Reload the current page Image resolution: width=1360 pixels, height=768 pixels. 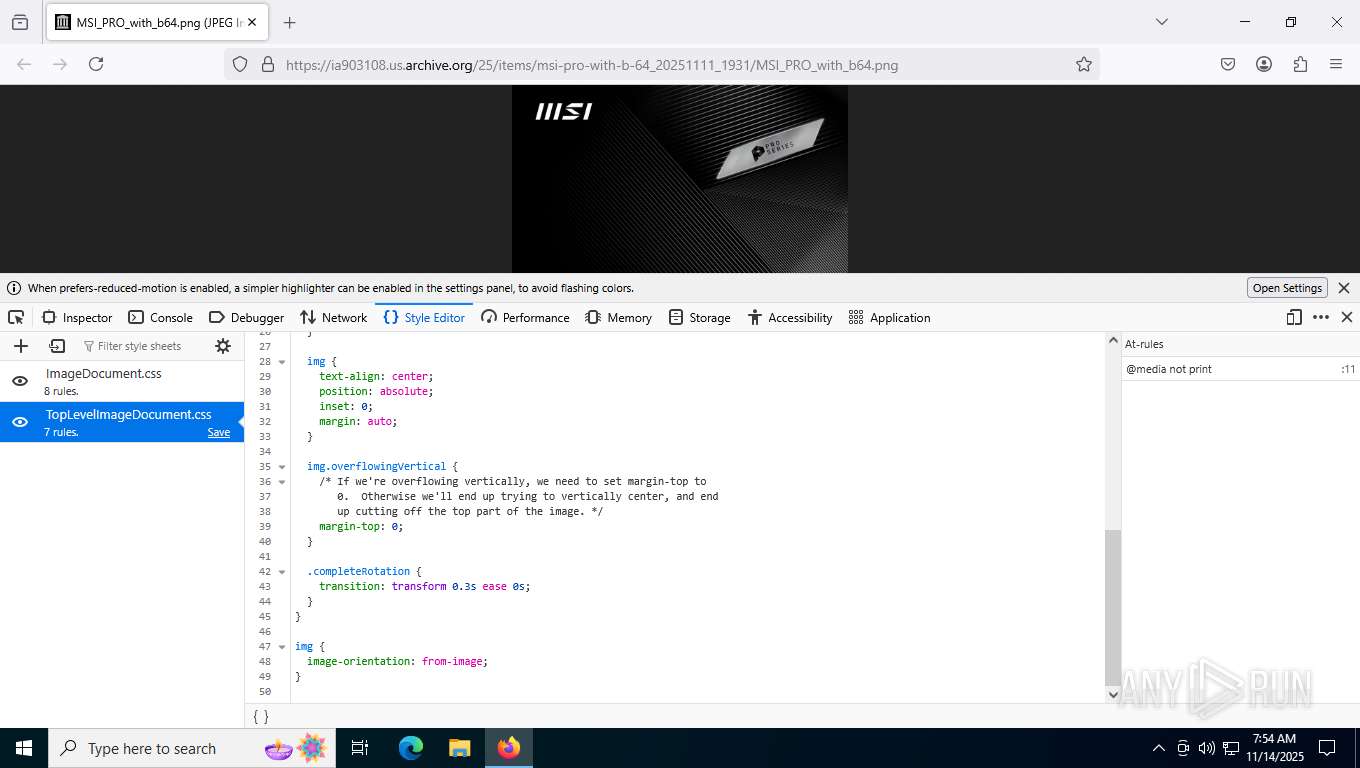pyautogui.click(x=96, y=64)
